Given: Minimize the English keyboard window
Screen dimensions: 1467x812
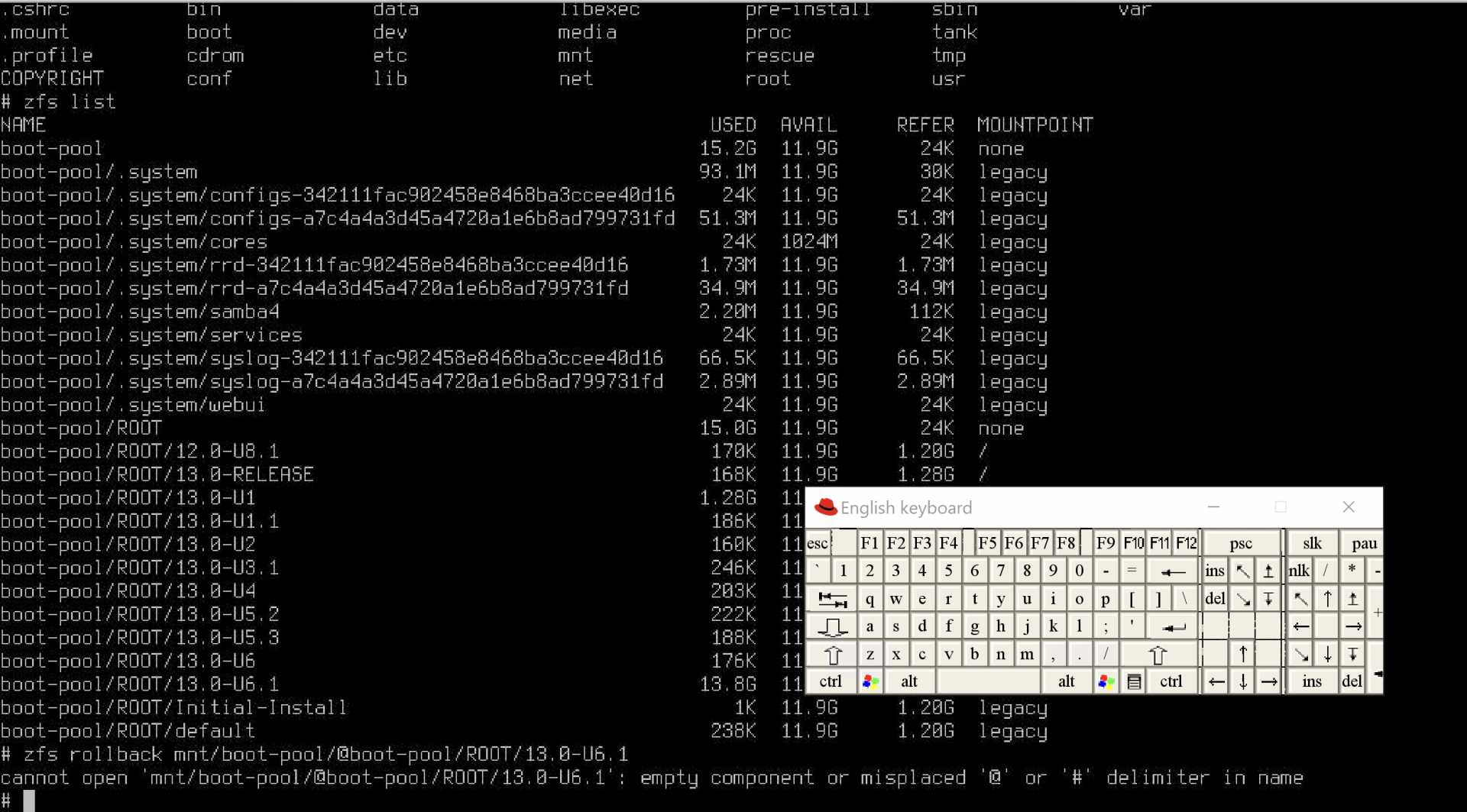Looking at the screenshot, I should (x=1213, y=507).
